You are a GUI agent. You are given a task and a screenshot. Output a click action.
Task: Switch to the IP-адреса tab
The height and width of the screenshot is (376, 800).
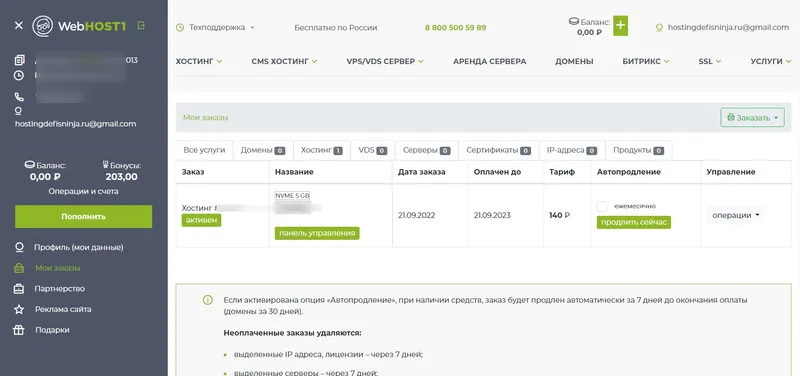(572, 151)
